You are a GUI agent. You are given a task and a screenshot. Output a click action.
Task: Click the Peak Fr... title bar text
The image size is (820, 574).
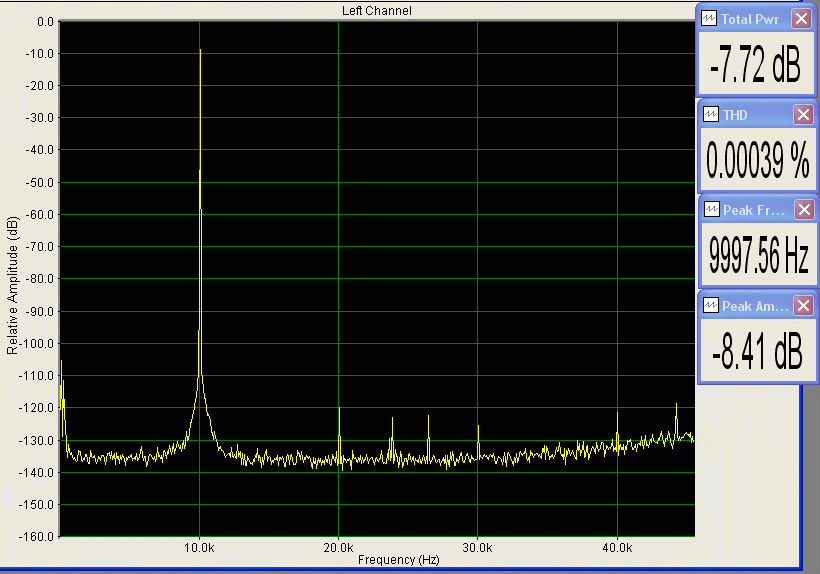pyautogui.click(x=754, y=210)
